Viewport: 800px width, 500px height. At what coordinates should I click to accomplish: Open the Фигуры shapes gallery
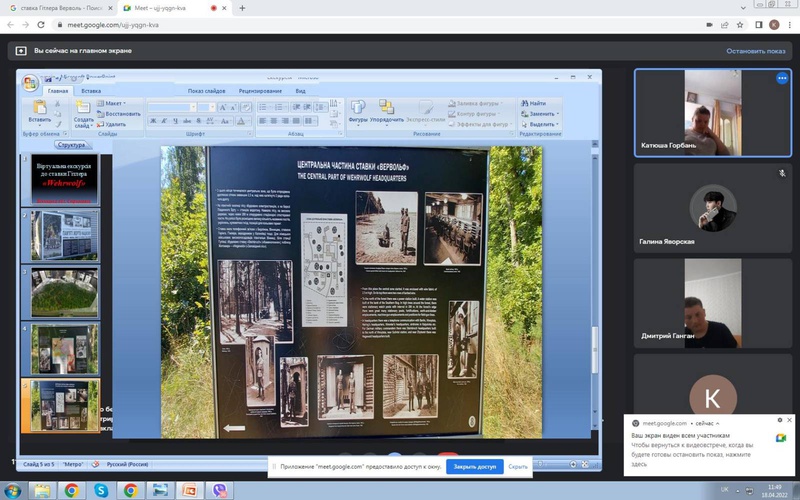coord(358,111)
